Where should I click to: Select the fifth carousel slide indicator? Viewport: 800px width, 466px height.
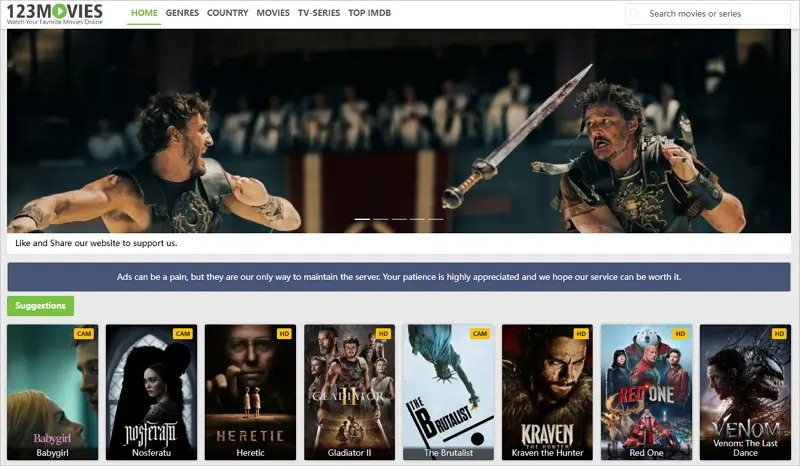point(436,219)
